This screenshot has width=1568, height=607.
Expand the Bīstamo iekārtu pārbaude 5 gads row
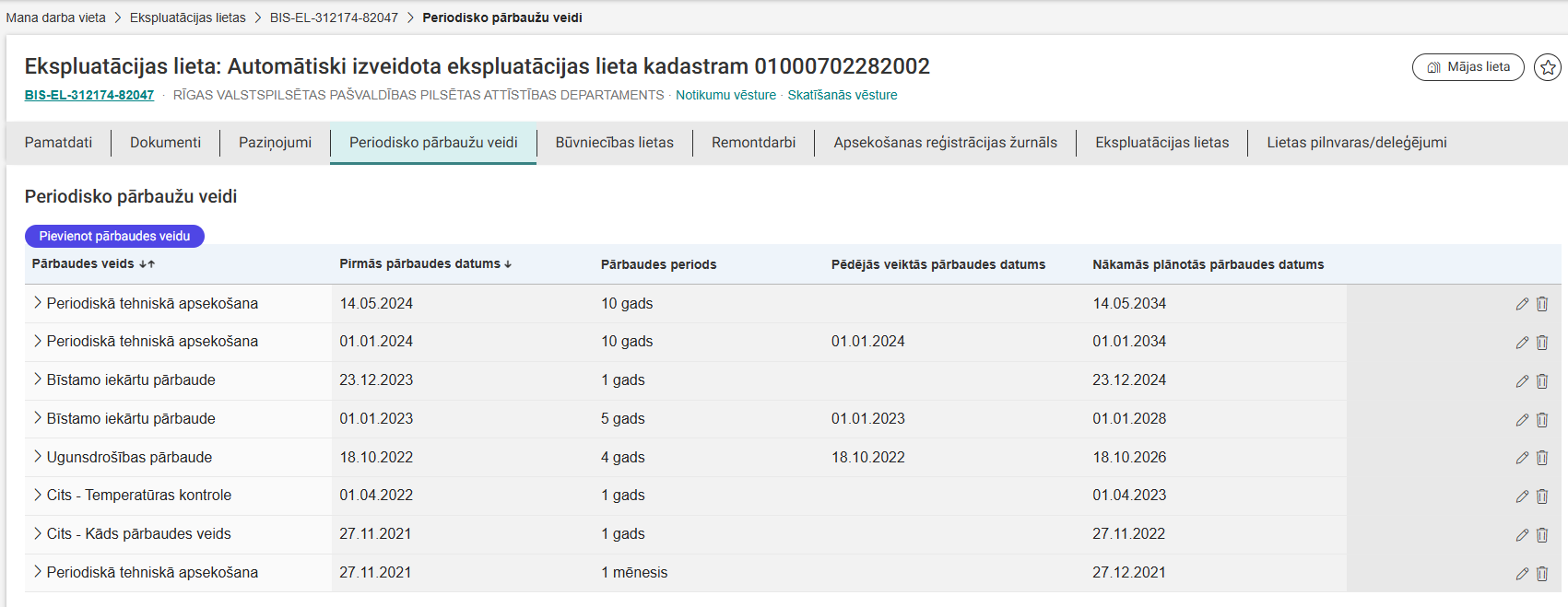click(38, 418)
